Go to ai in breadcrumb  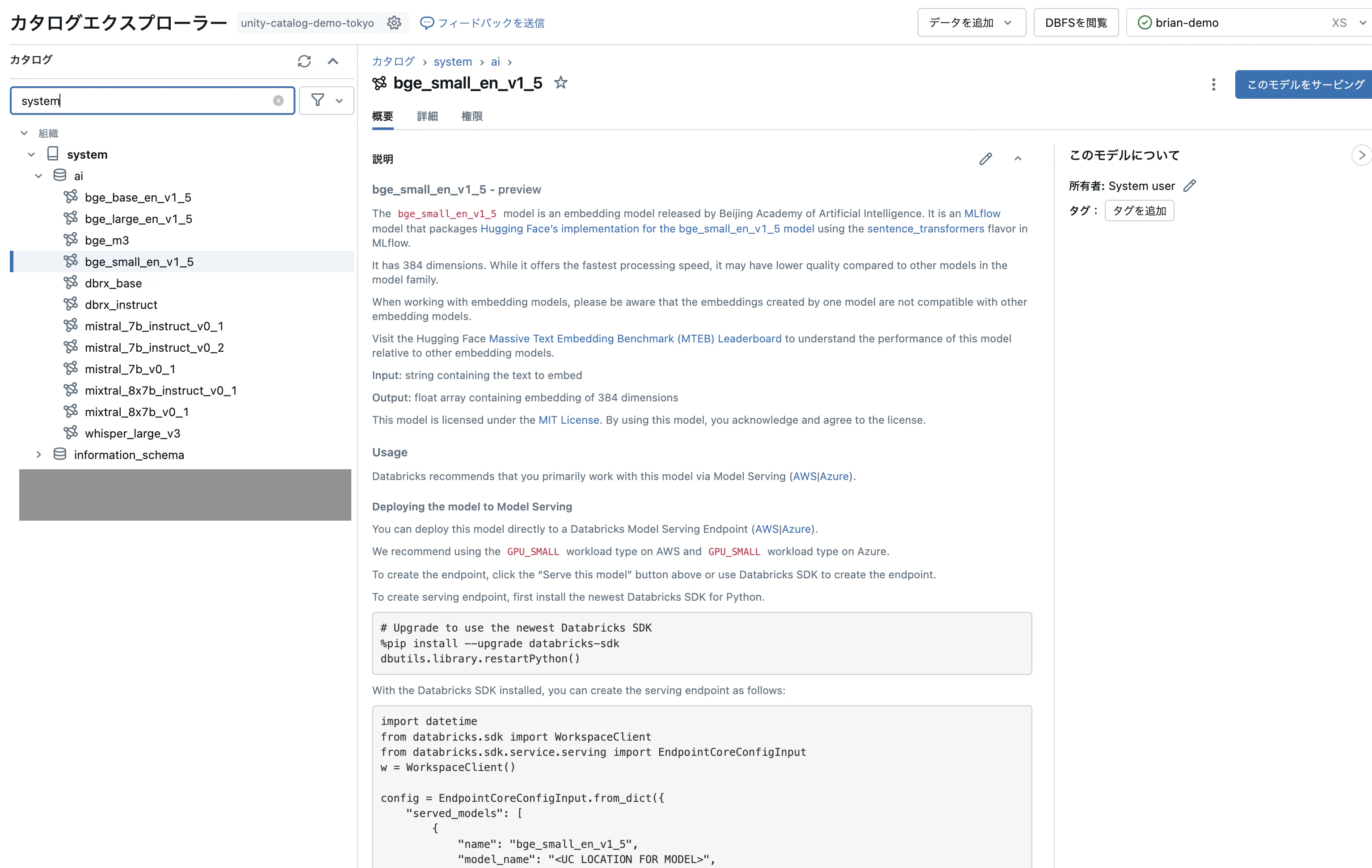pos(495,62)
